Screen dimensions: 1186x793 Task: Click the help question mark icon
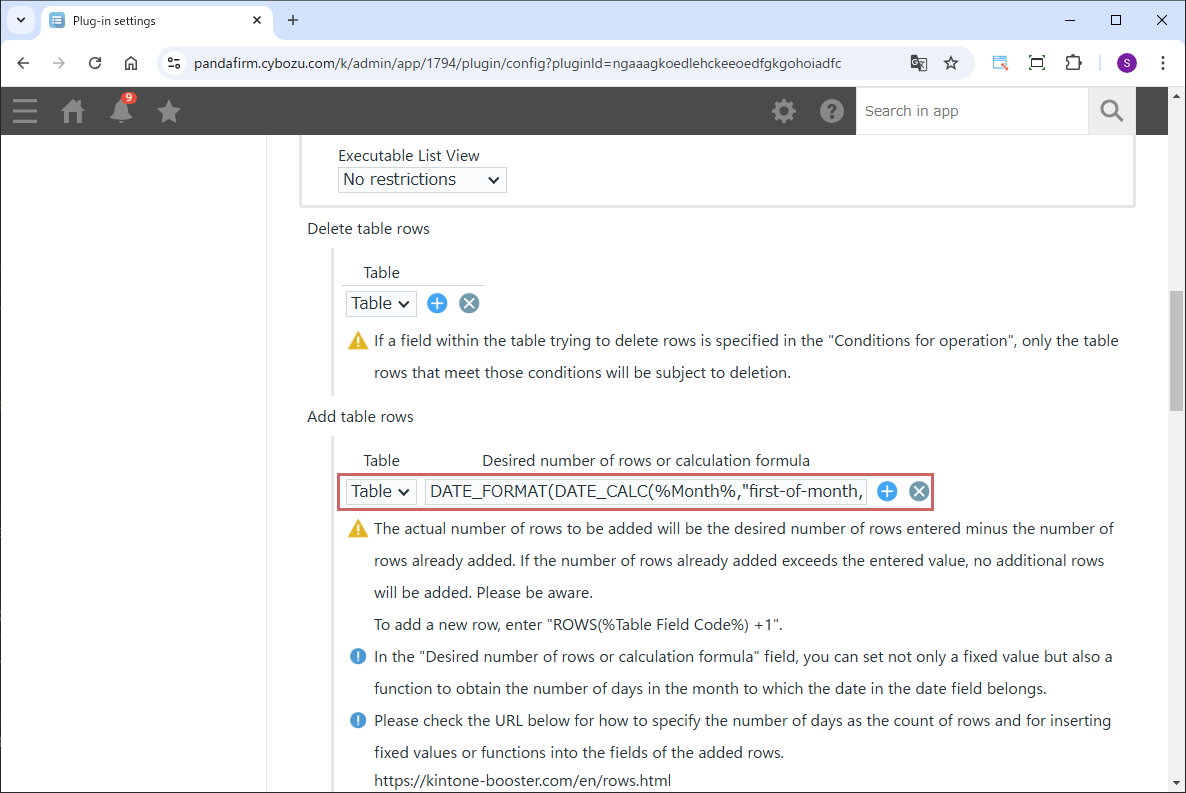832,111
